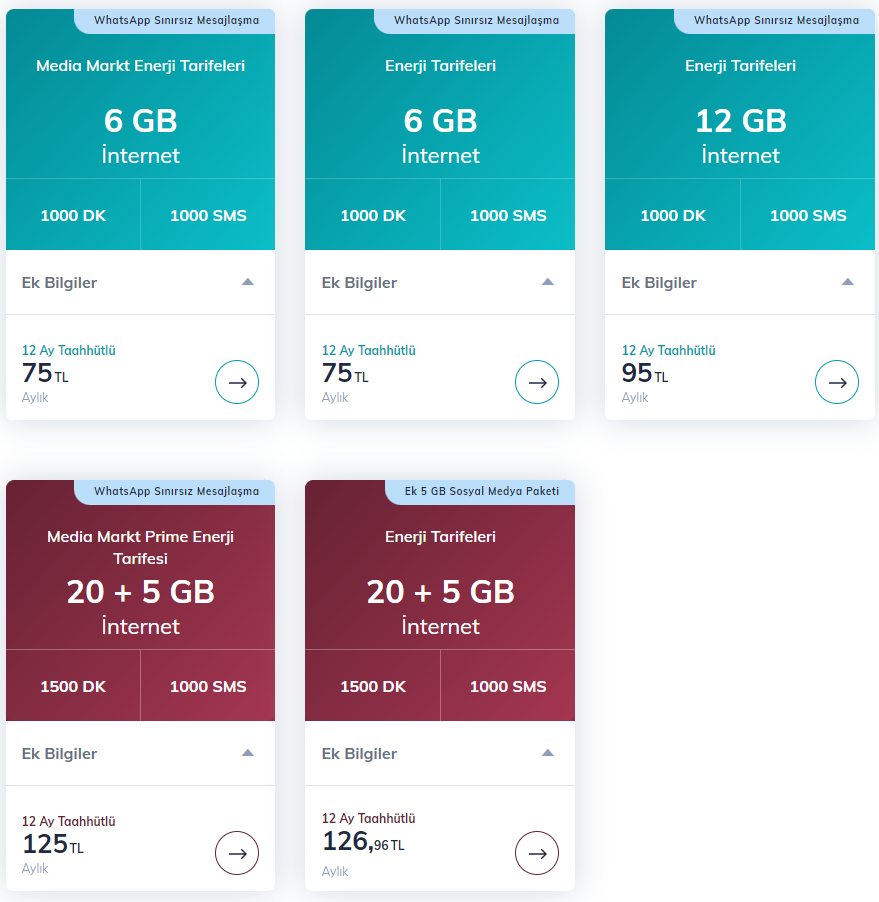
Task: Open Media Markt Enerji Tarifeleri title
Action: point(140,66)
